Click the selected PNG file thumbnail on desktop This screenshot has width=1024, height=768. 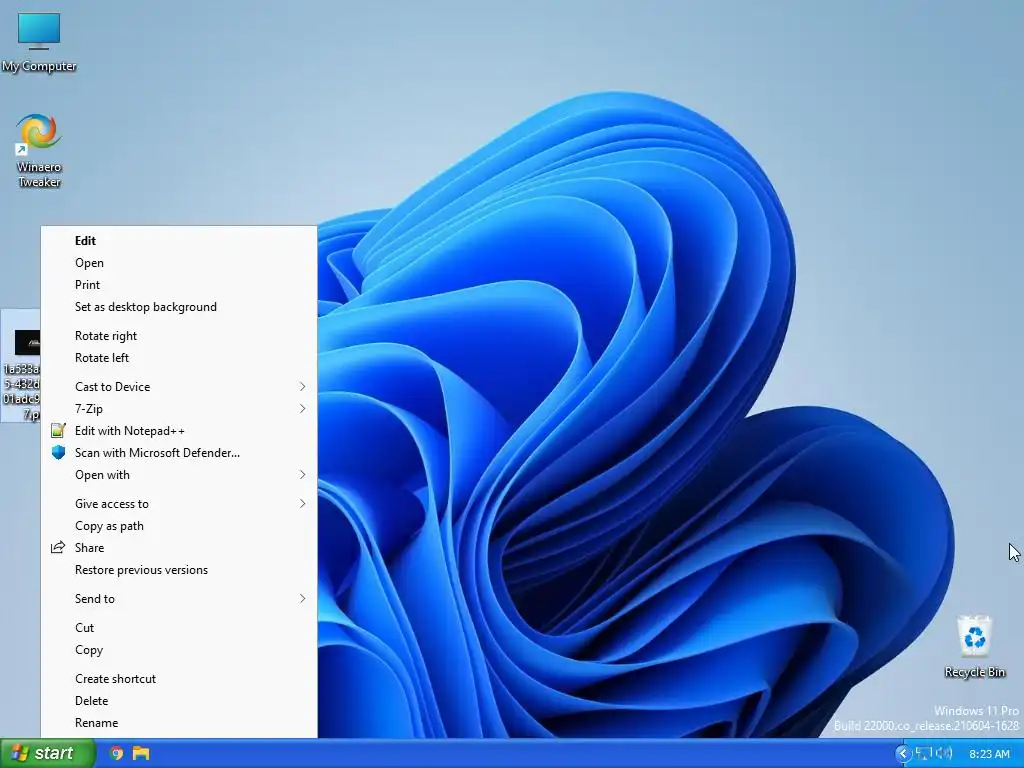pyautogui.click(x=27, y=342)
